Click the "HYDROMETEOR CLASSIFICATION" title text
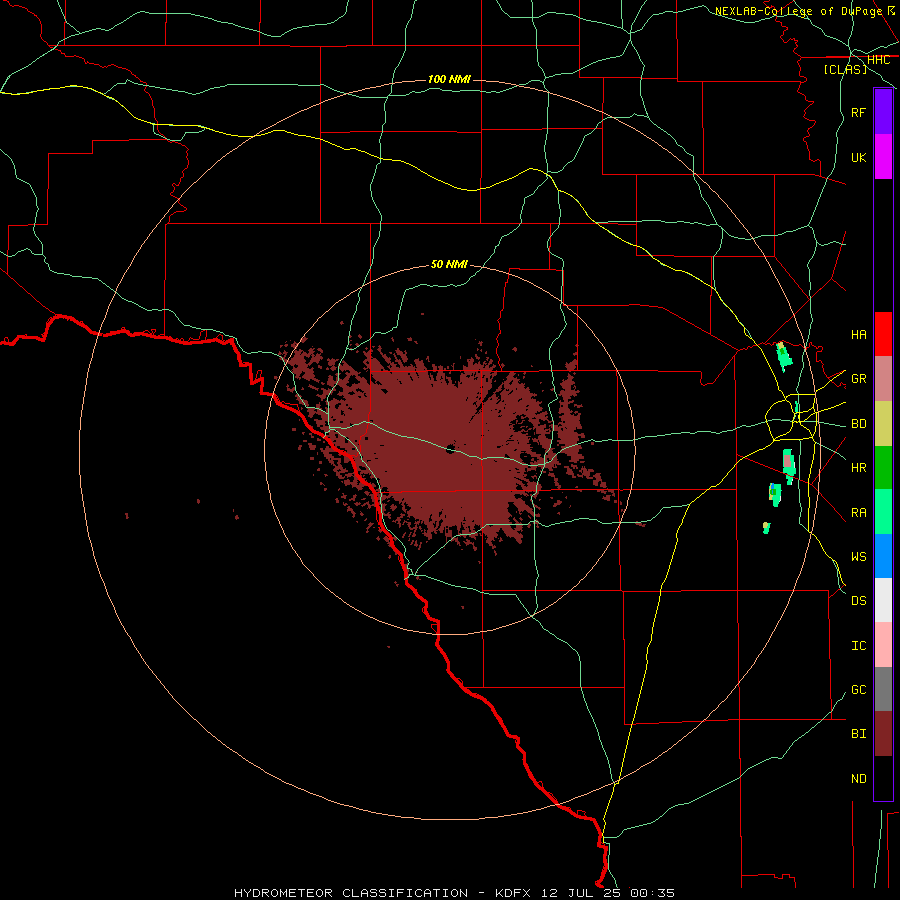 [351, 893]
